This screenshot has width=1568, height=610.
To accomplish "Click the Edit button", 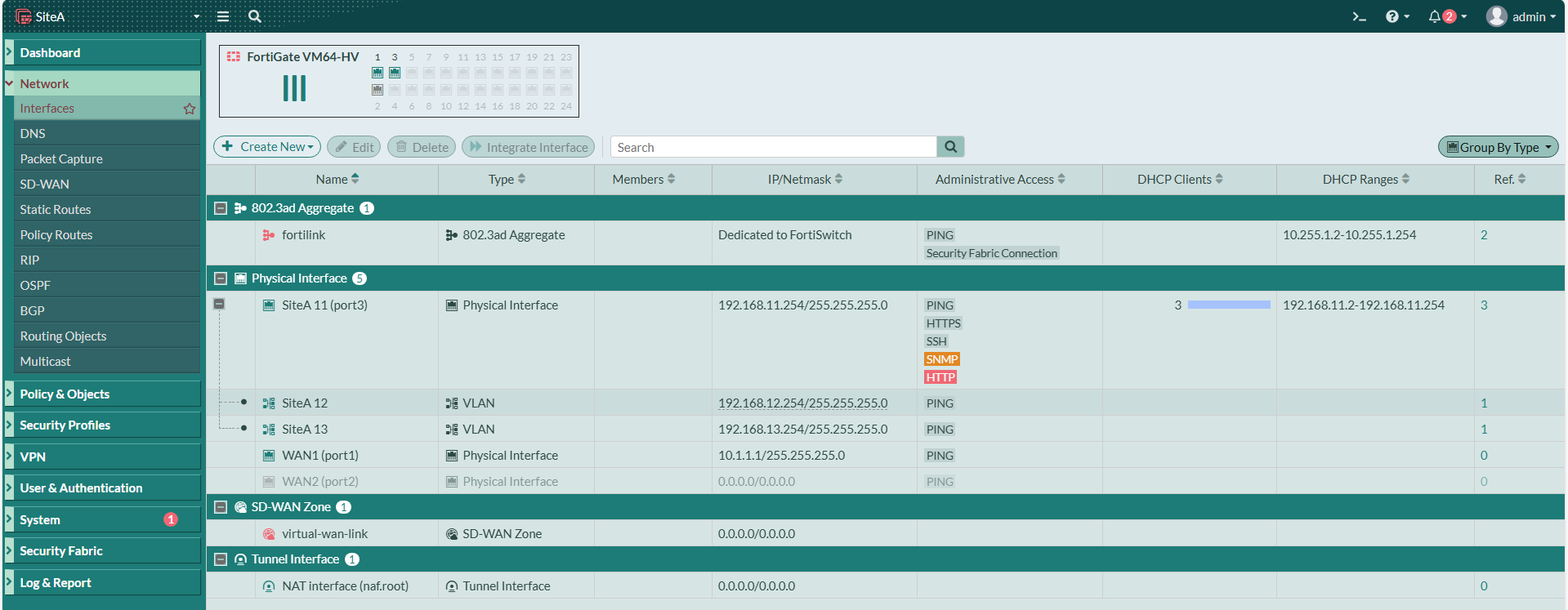I will click(354, 147).
